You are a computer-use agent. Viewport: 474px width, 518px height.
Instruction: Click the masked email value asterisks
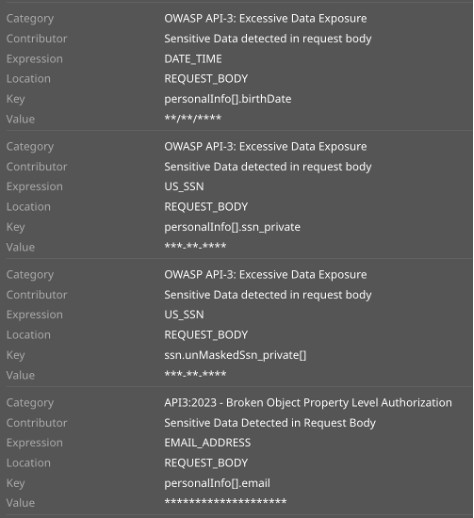225,501
